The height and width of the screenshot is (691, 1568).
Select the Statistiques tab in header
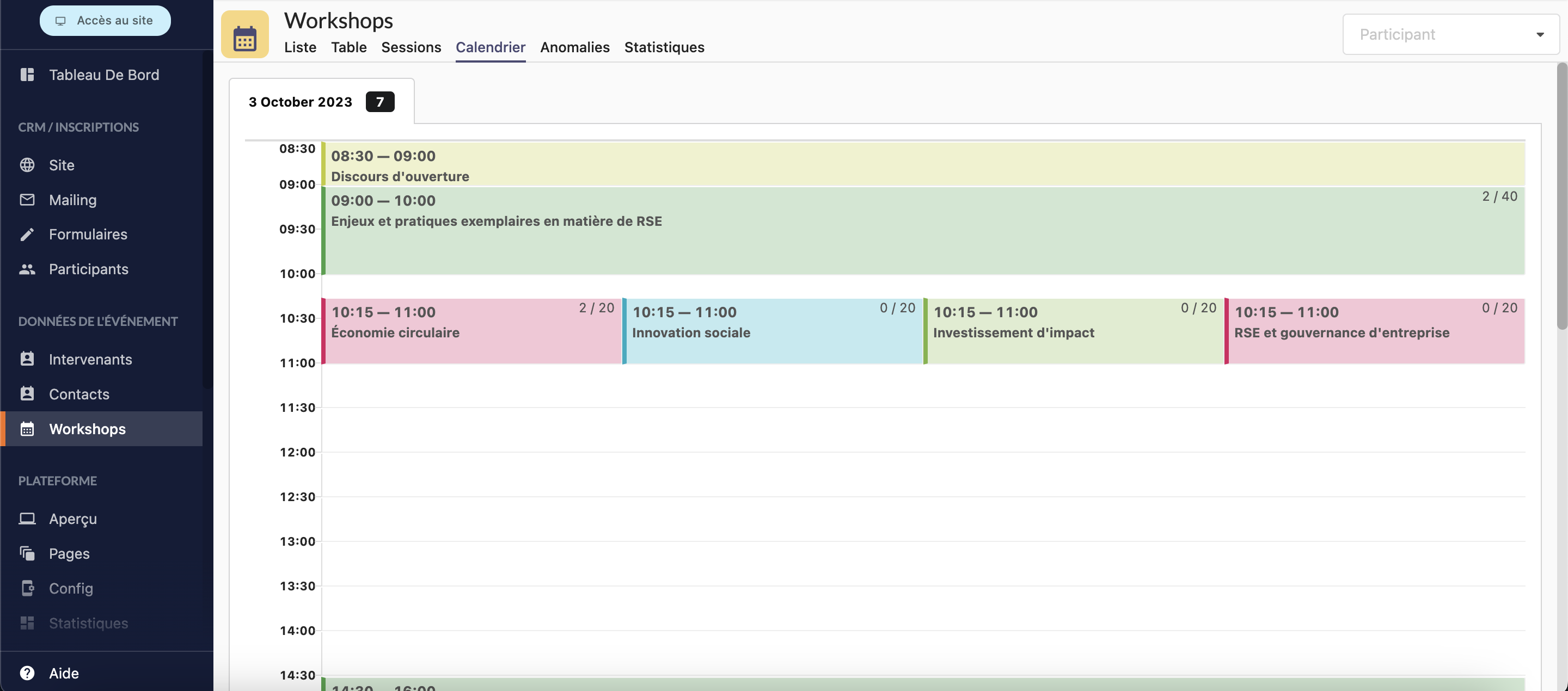point(664,47)
